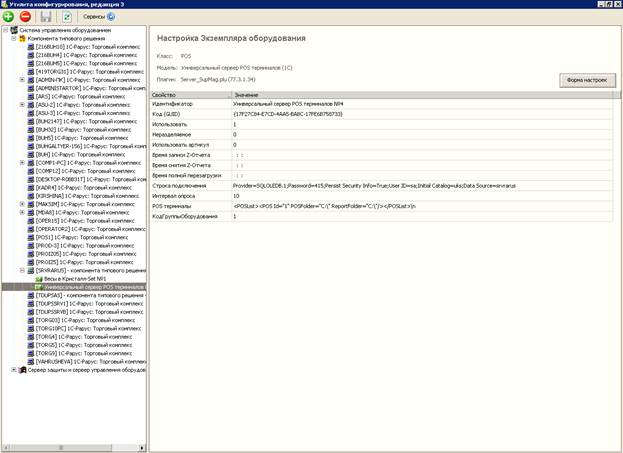Click computer icon beside [COMP12]
The height and width of the screenshot is (453, 623).
coord(31,171)
